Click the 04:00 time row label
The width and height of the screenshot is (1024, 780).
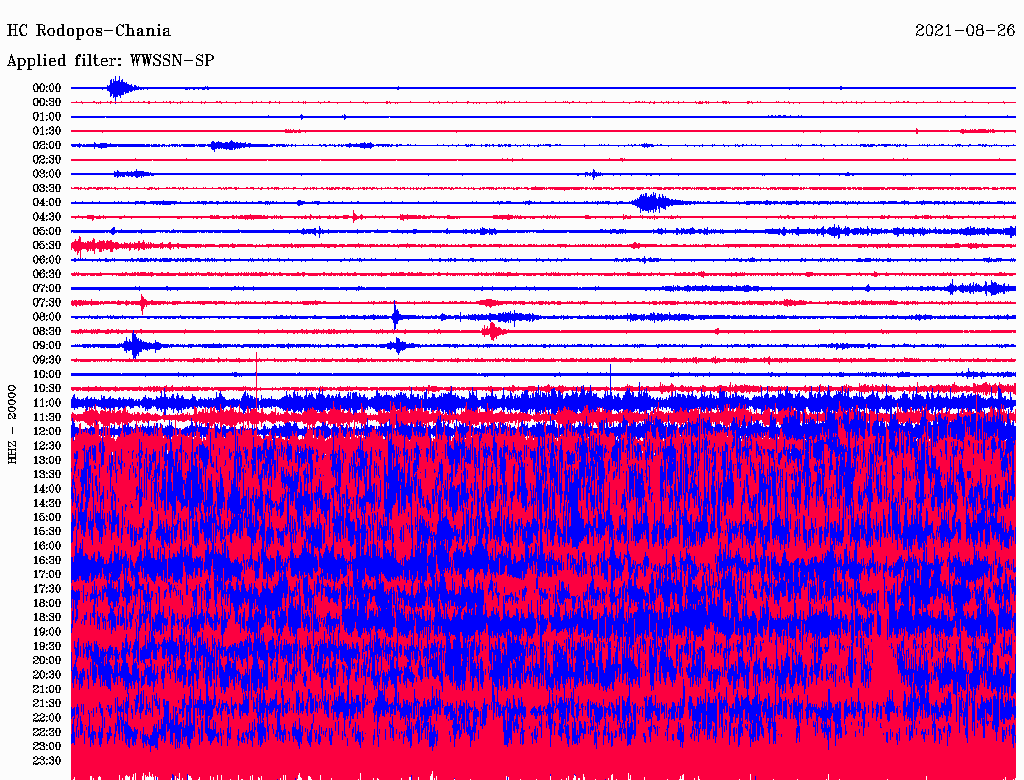(x=47, y=203)
